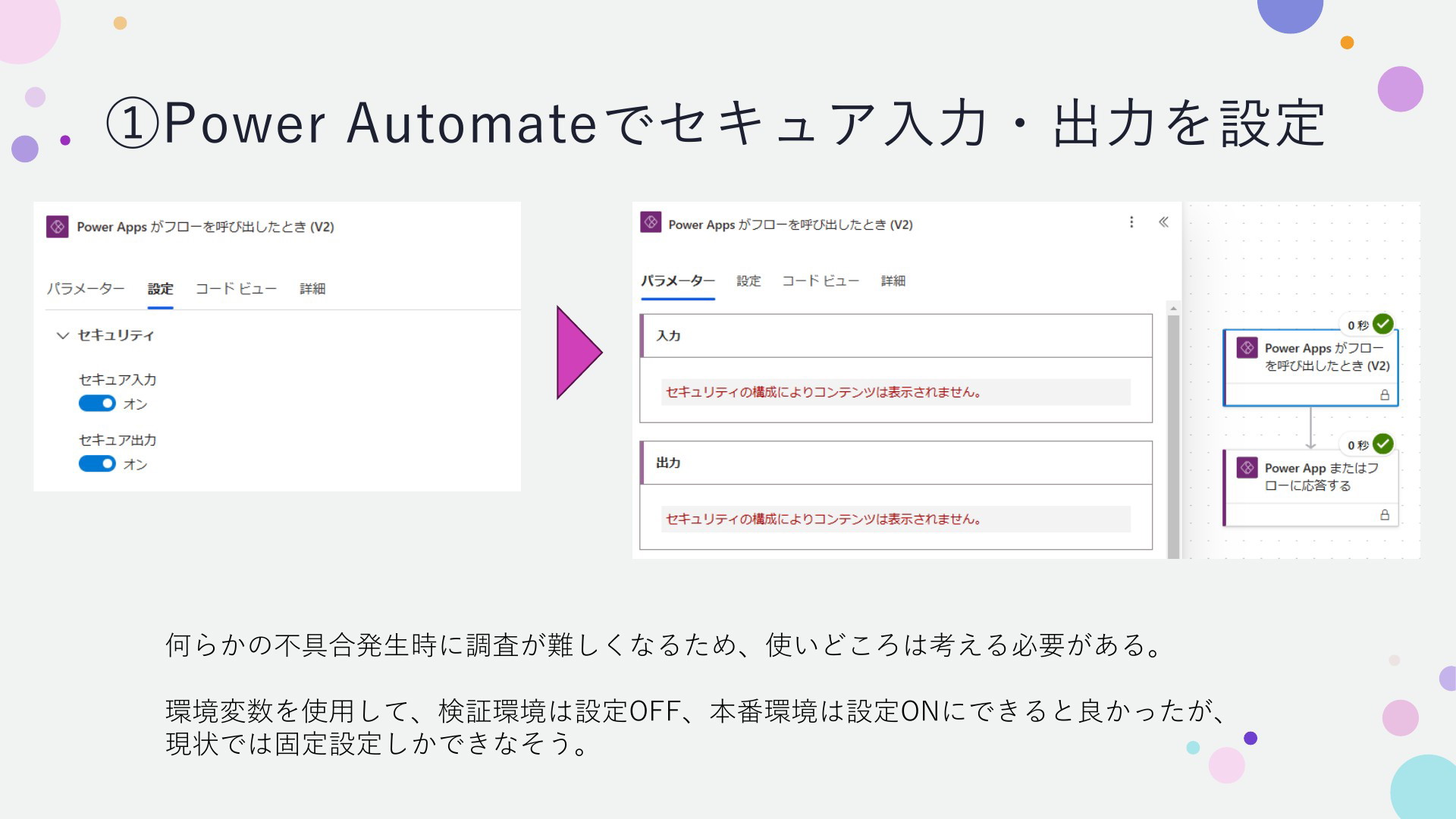Click the right panel vertical scrollbar thumb
Viewport: 1456px width, 819px height.
pos(1173,437)
